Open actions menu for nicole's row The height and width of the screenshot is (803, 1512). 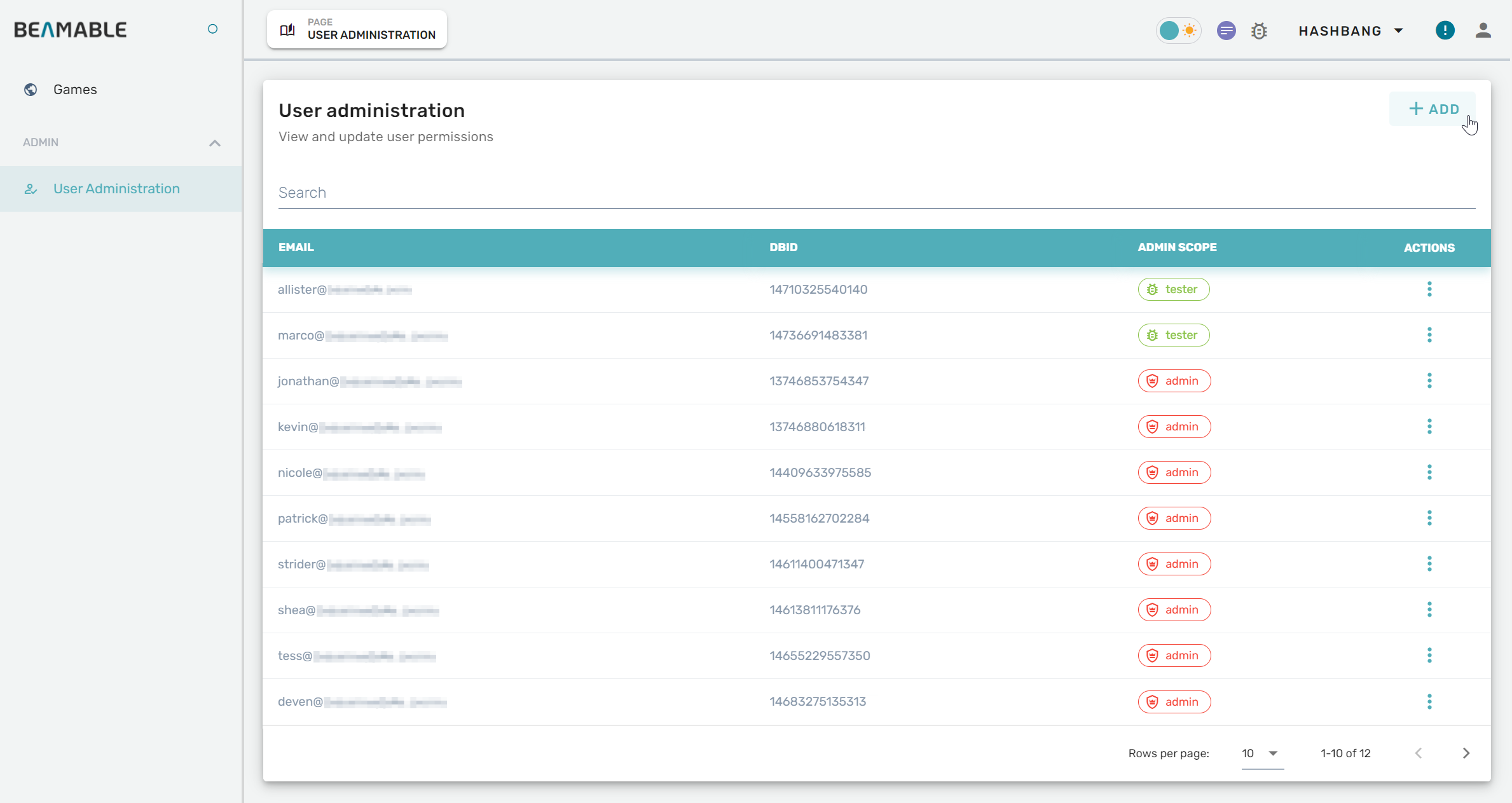click(1429, 472)
